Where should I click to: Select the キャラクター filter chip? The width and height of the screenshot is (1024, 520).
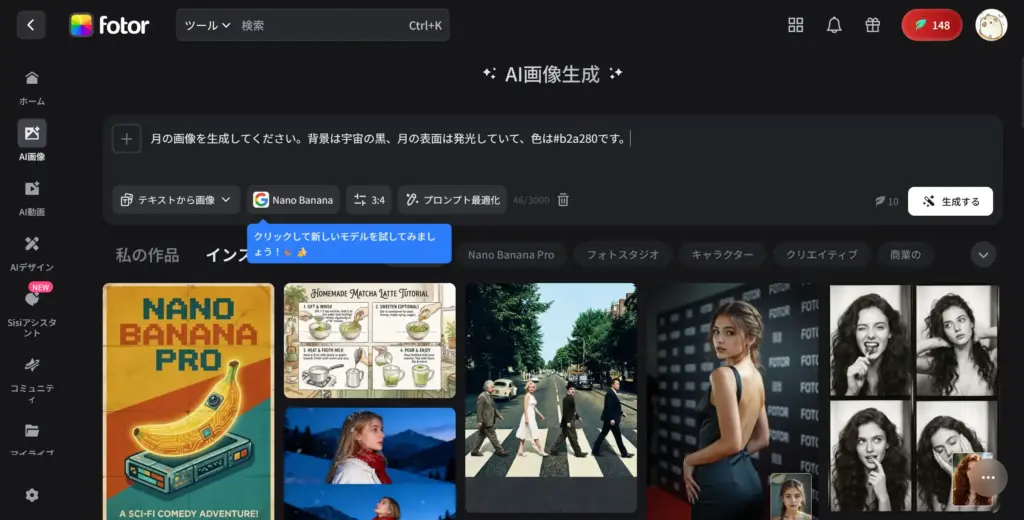(722, 255)
